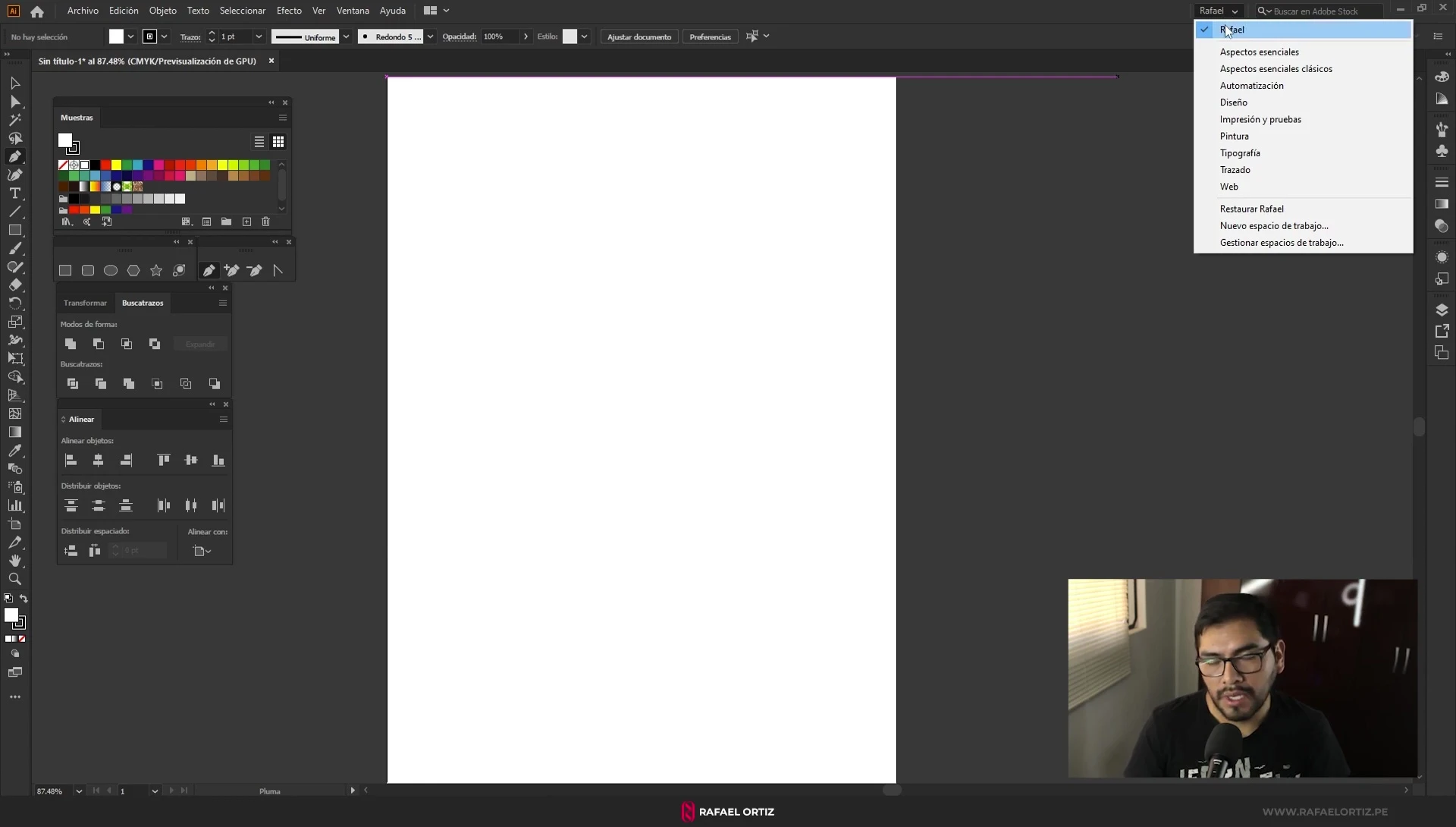
Task: Select the Paintbrush tool
Action: pyautogui.click(x=14, y=249)
